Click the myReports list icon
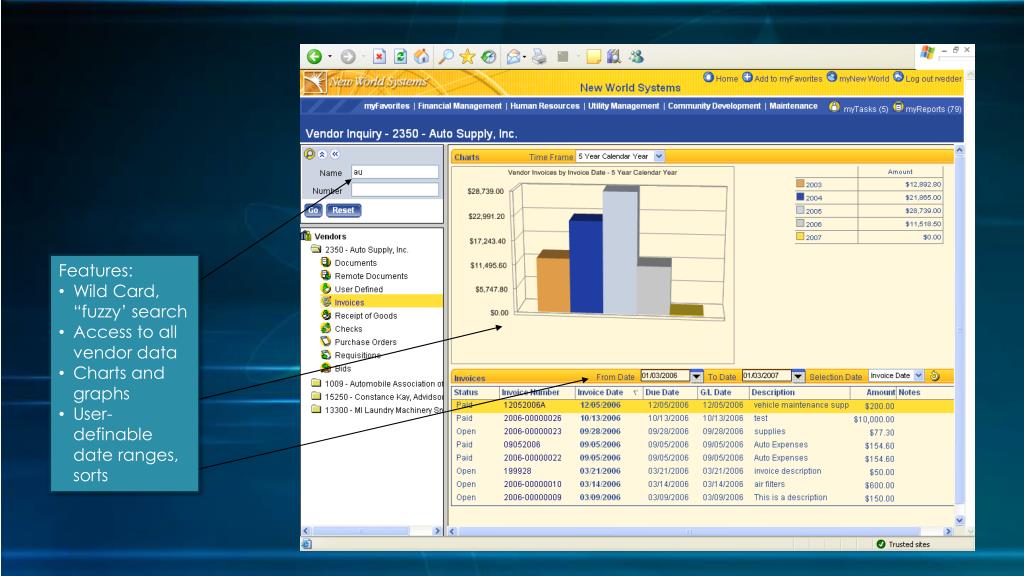Image resolution: width=1024 pixels, height=576 pixels. click(898, 106)
